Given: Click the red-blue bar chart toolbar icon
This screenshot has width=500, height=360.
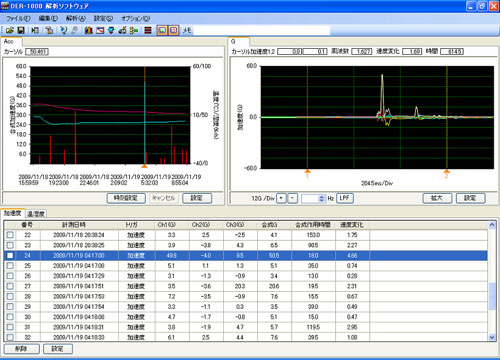Looking at the screenshot, I should point(88,30).
